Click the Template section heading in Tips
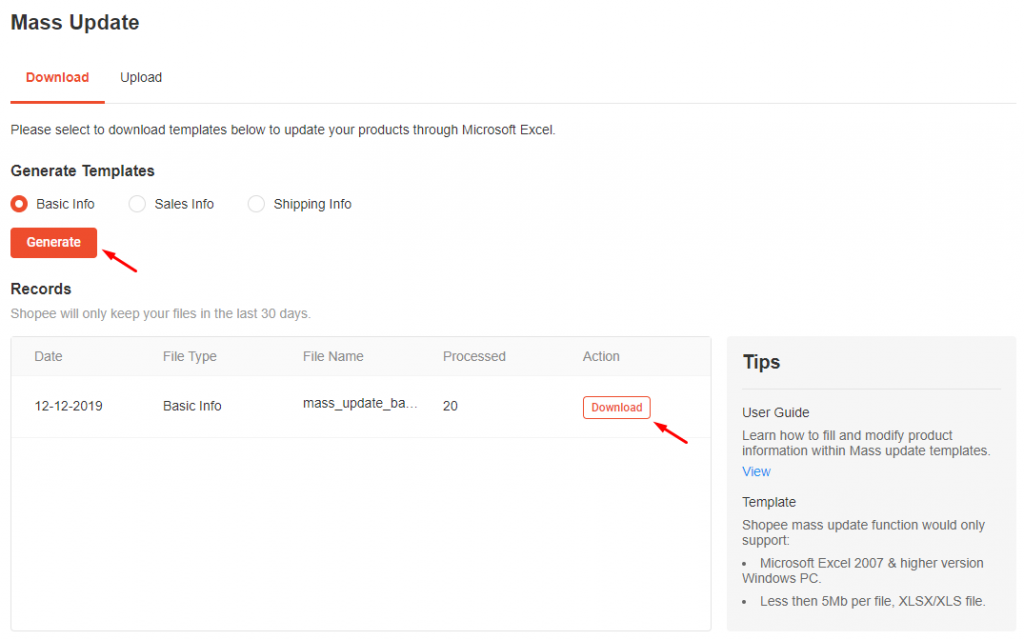Image resolution: width=1024 pixels, height=640 pixels. [x=768, y=501]
